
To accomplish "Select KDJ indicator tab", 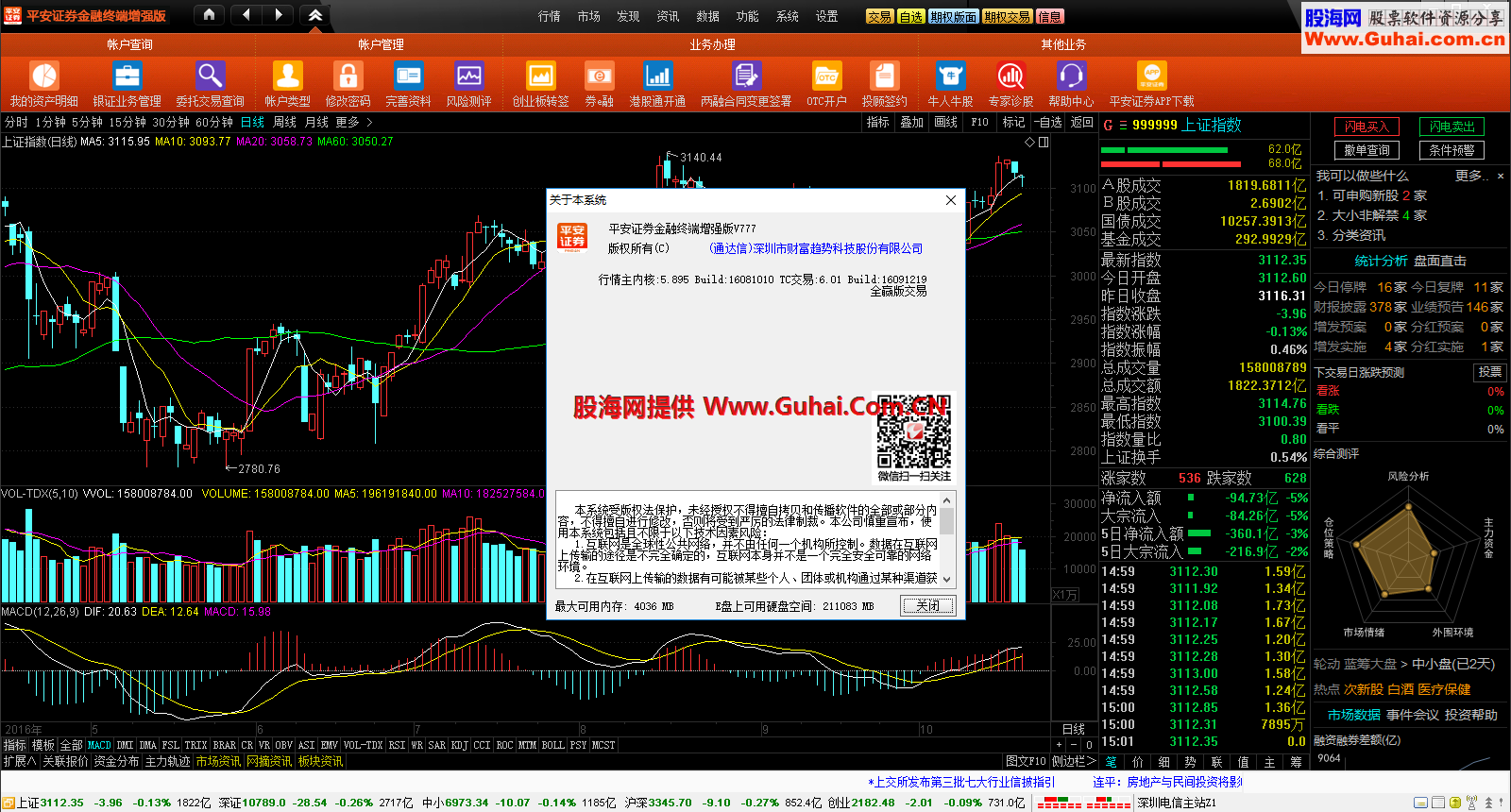I will [459, 745].
